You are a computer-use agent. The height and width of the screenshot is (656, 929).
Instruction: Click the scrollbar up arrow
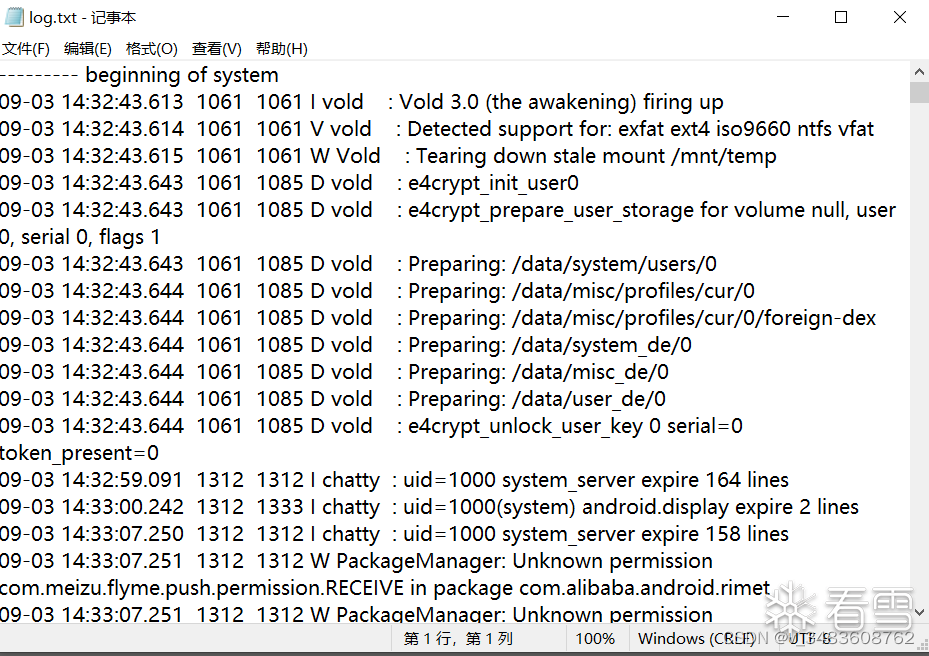(x=919, y=71)
